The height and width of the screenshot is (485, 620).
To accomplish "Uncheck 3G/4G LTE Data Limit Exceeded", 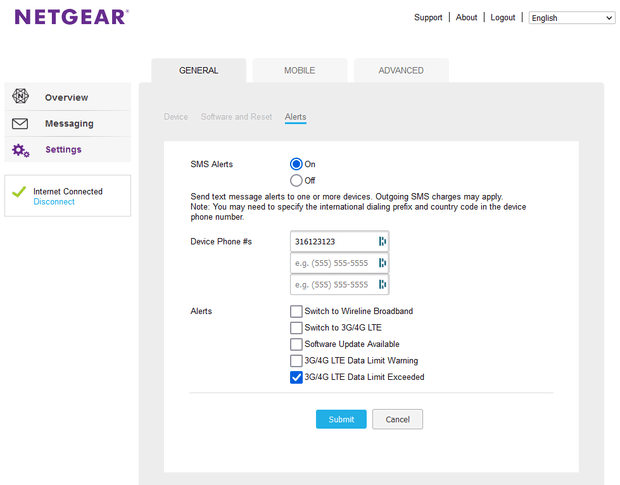I will tap(296, 377).
